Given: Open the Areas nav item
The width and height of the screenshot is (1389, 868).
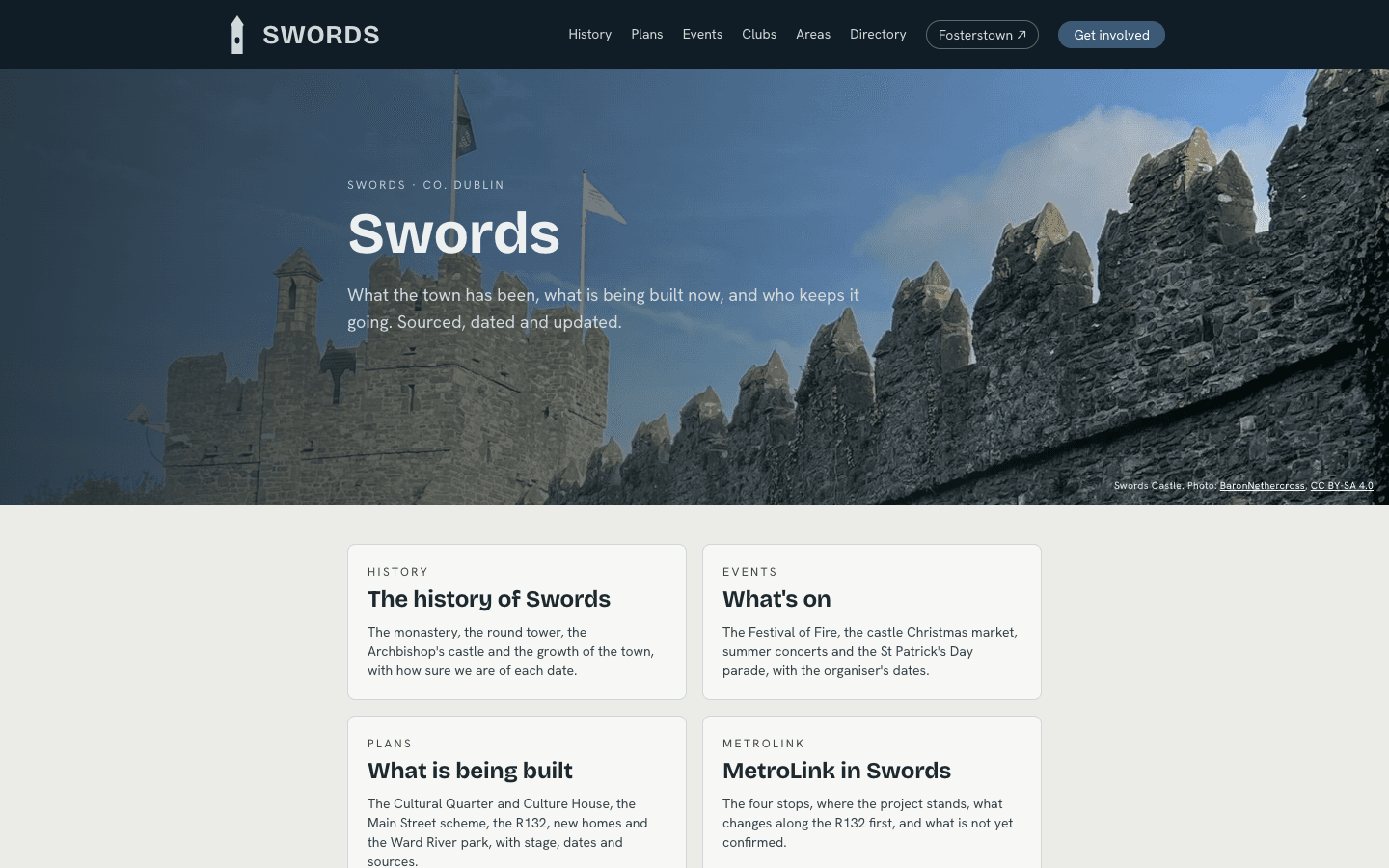Looking at the screenshot, I should point(813,34).
